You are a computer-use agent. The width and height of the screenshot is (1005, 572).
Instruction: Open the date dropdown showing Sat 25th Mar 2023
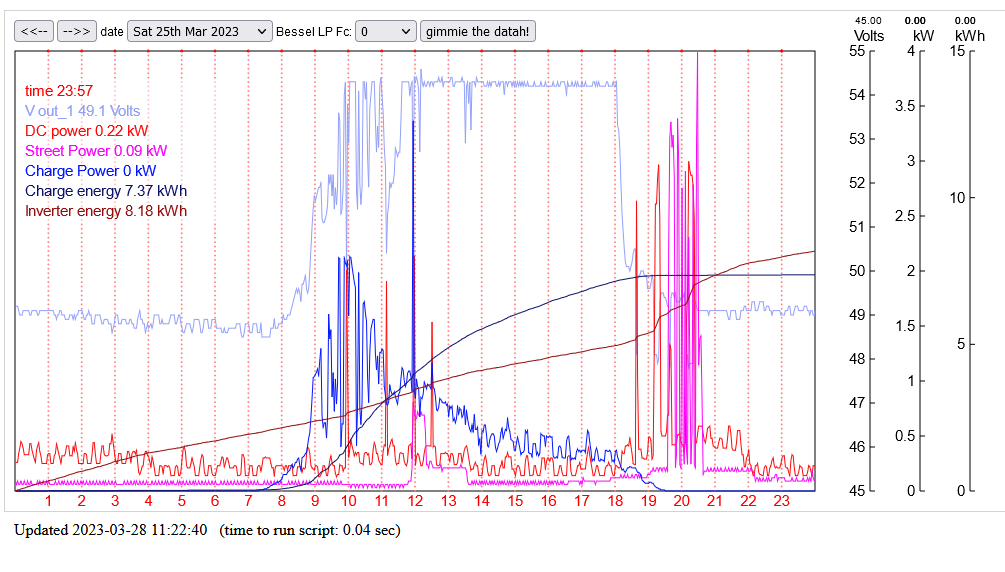click(200, 31)
